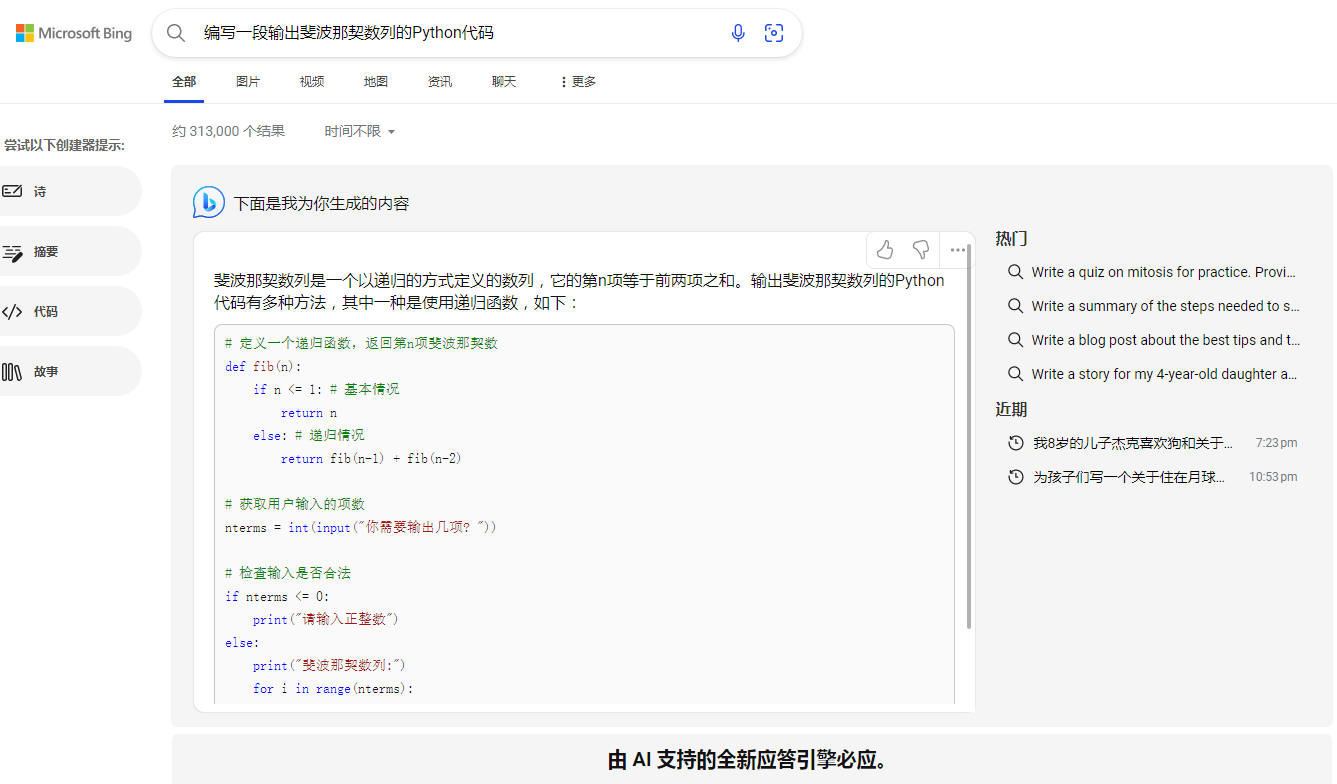This screenshot has height=784, width=1337.
Task: Click the answer panel vertical scrollbar
Action: [x=969, y=436]
